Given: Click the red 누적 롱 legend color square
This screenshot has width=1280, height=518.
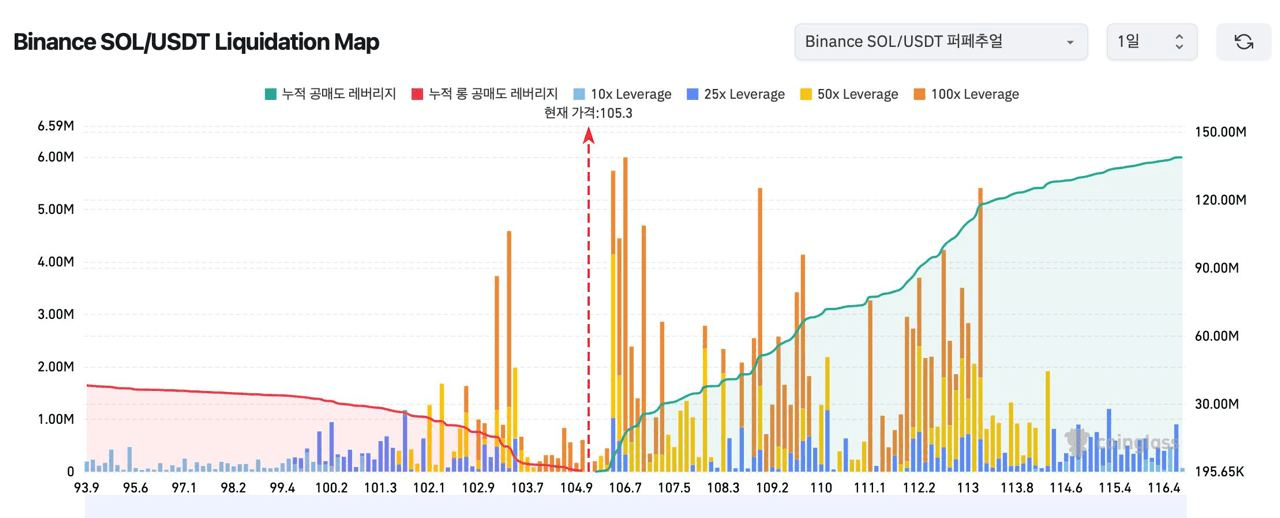Looking at the screenshot, I should click(x=417, y=94).
